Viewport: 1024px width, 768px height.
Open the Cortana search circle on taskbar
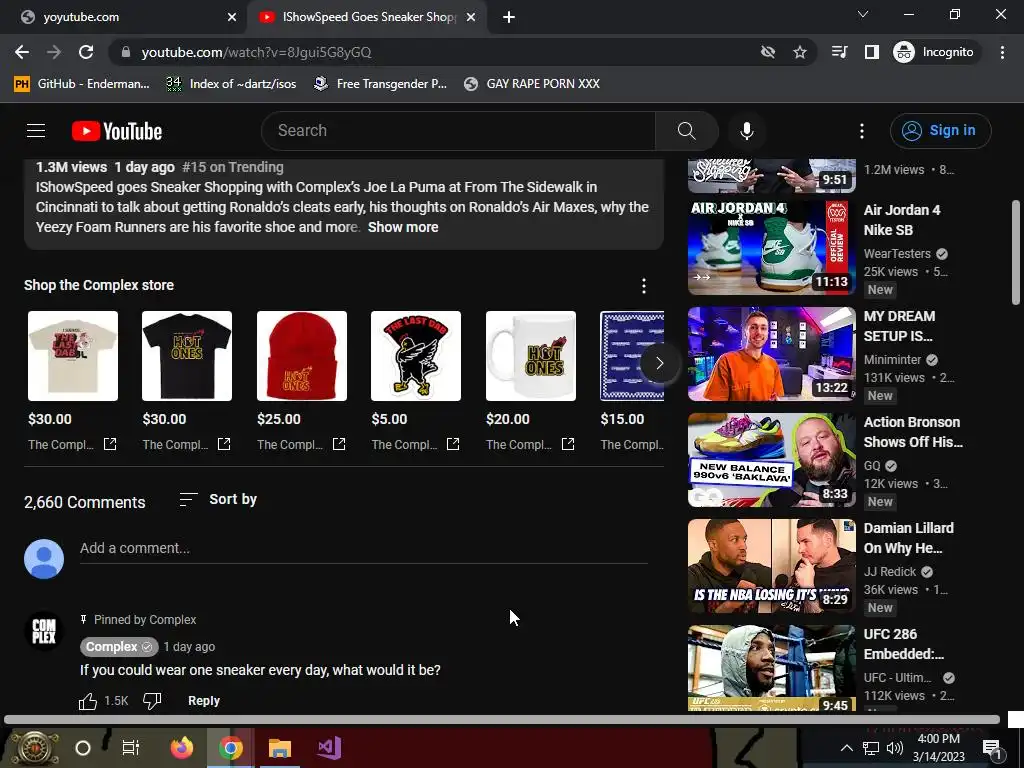83,748
